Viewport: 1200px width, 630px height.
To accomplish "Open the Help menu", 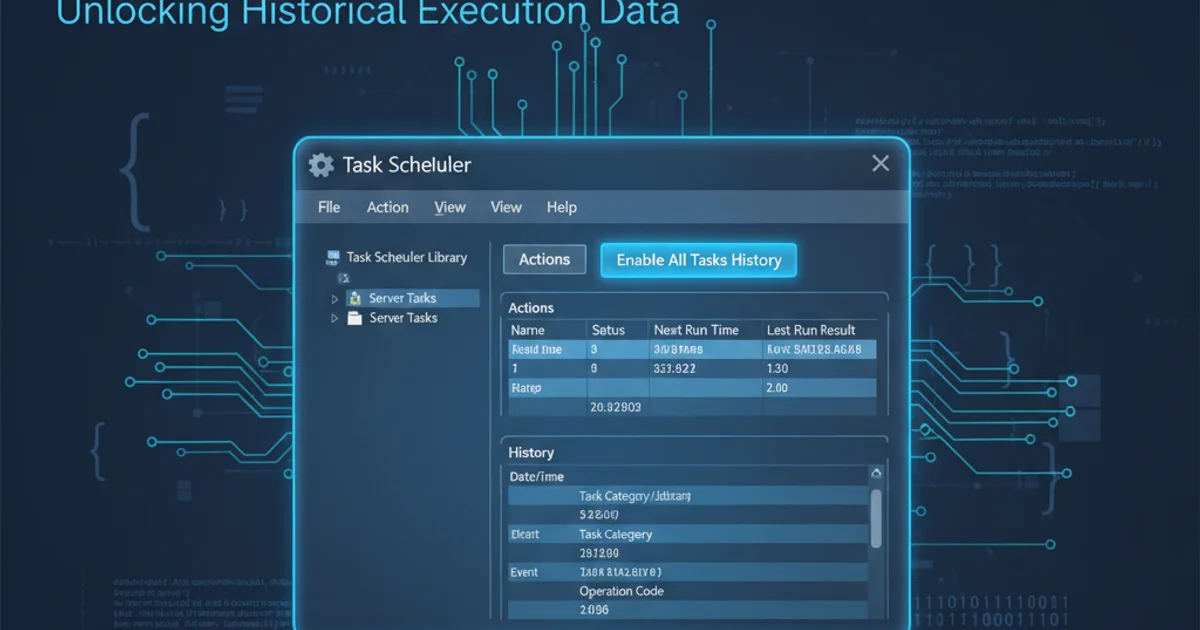I will pos(561,207).
